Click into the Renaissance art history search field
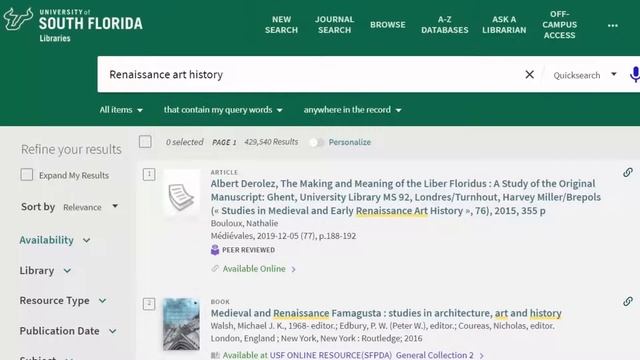Screen dimensions: 640x360 310,75
